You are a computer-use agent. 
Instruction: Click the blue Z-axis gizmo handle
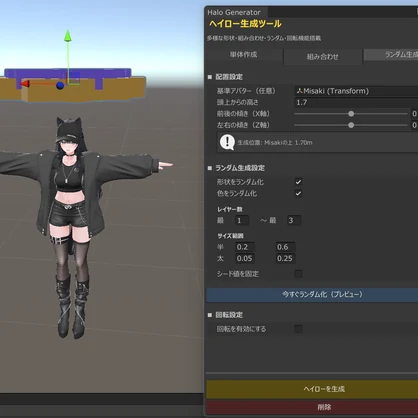[60, 86]
